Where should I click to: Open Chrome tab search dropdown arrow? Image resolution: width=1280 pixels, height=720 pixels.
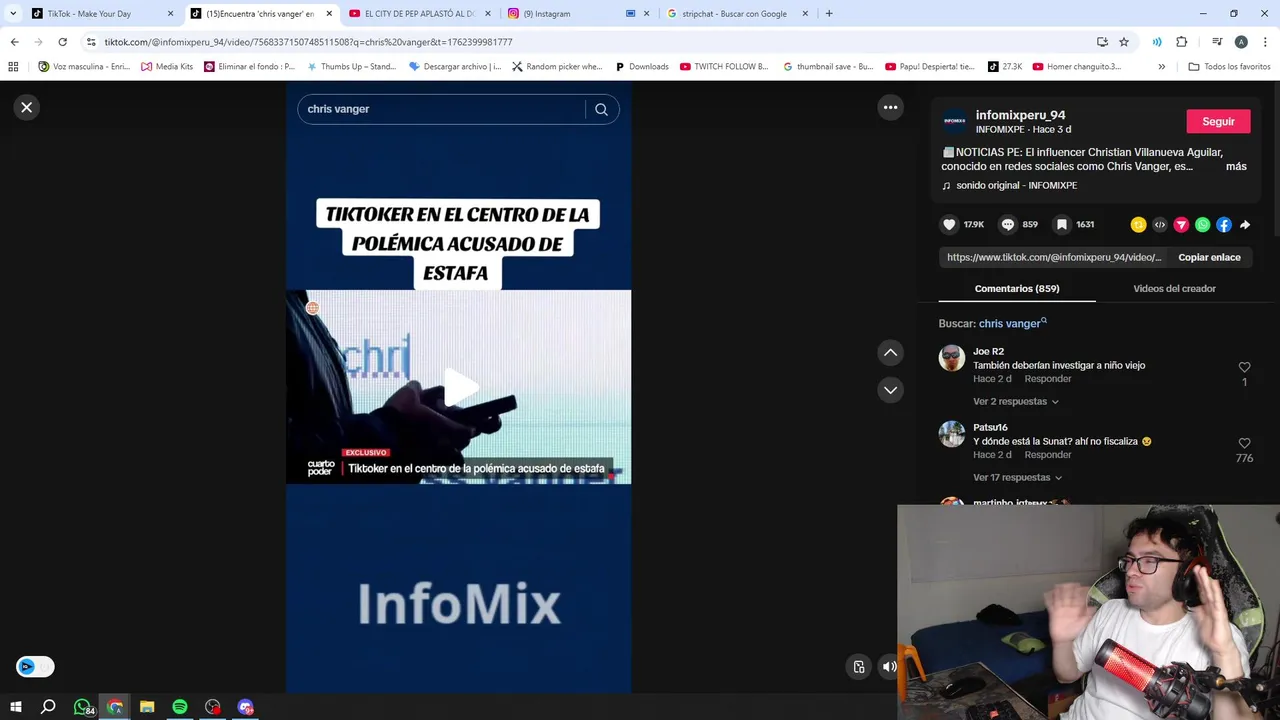pyautogui.click(x=13, y=14)
